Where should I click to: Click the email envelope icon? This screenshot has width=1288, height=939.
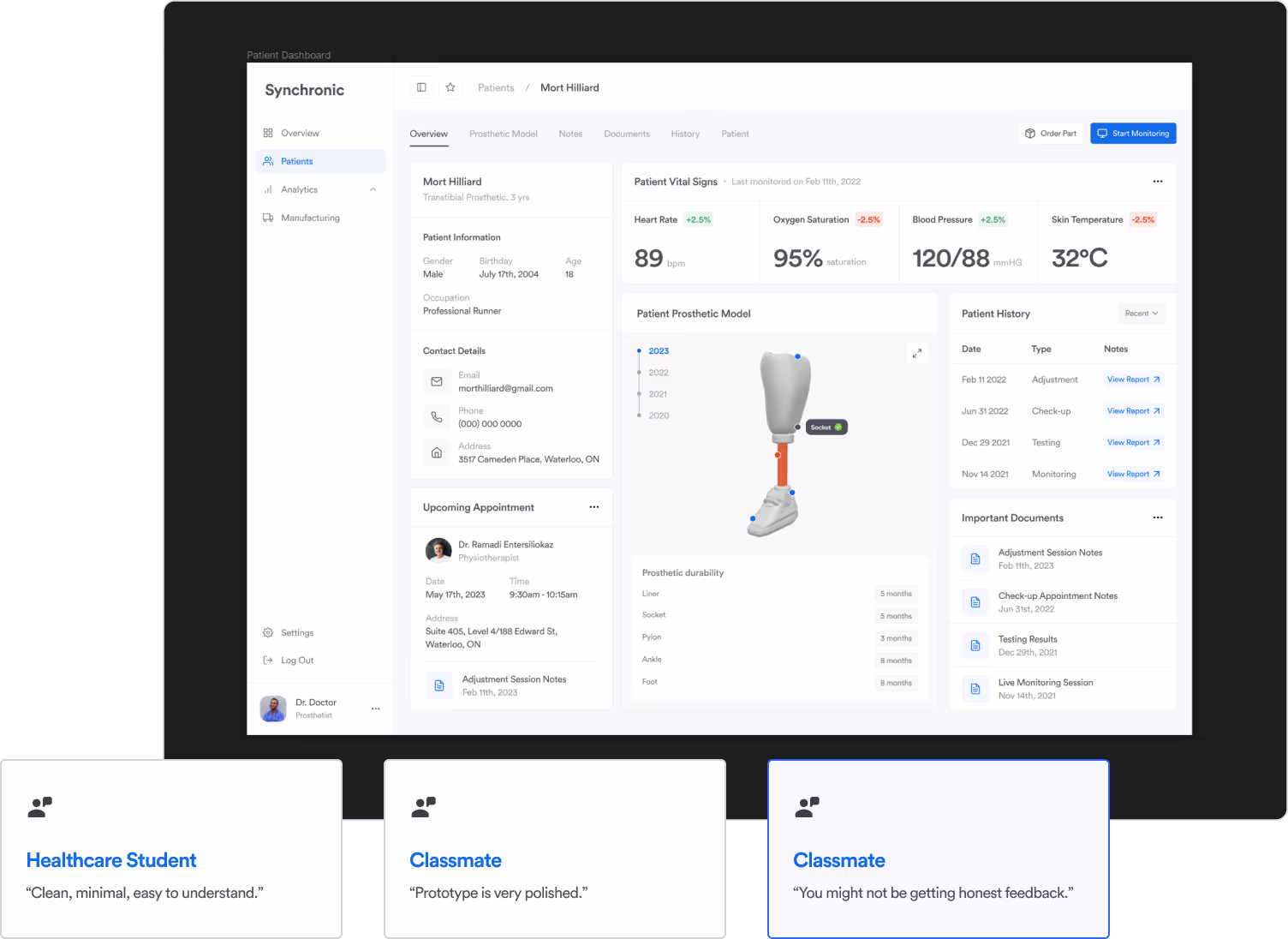(437, 381)
